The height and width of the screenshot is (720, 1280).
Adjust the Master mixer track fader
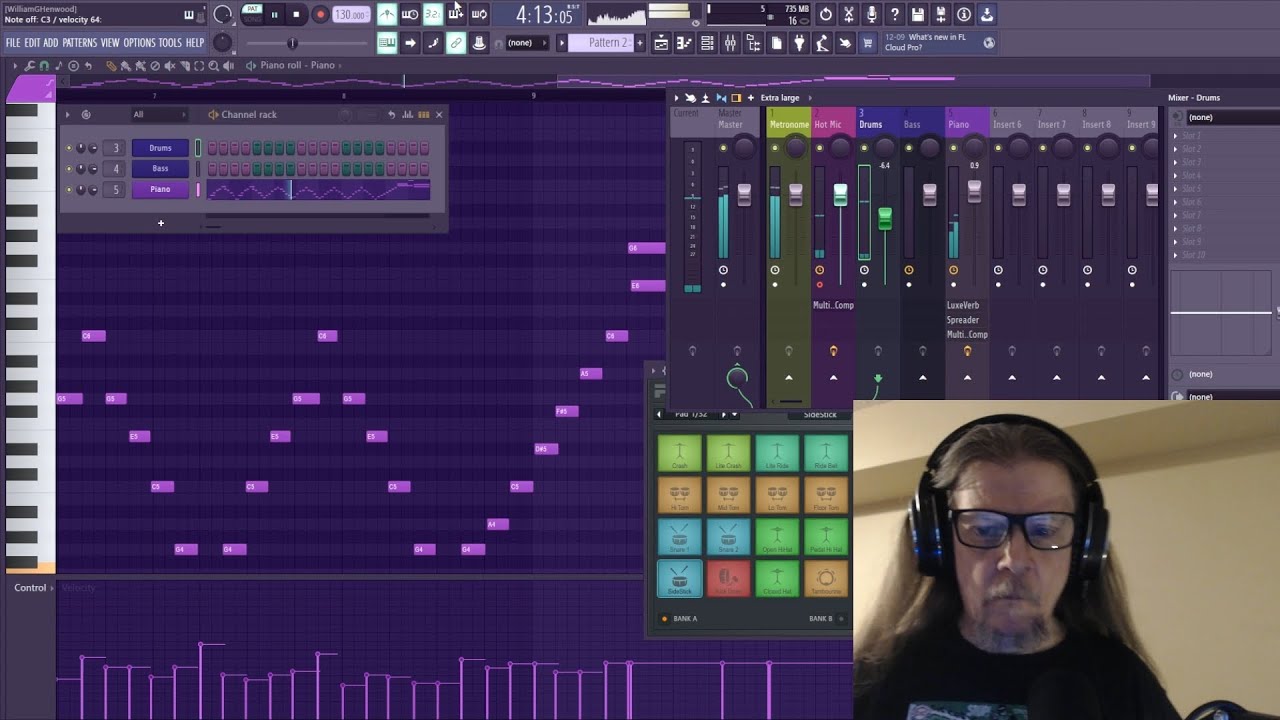pyautogui.click(x=744, y=195)
